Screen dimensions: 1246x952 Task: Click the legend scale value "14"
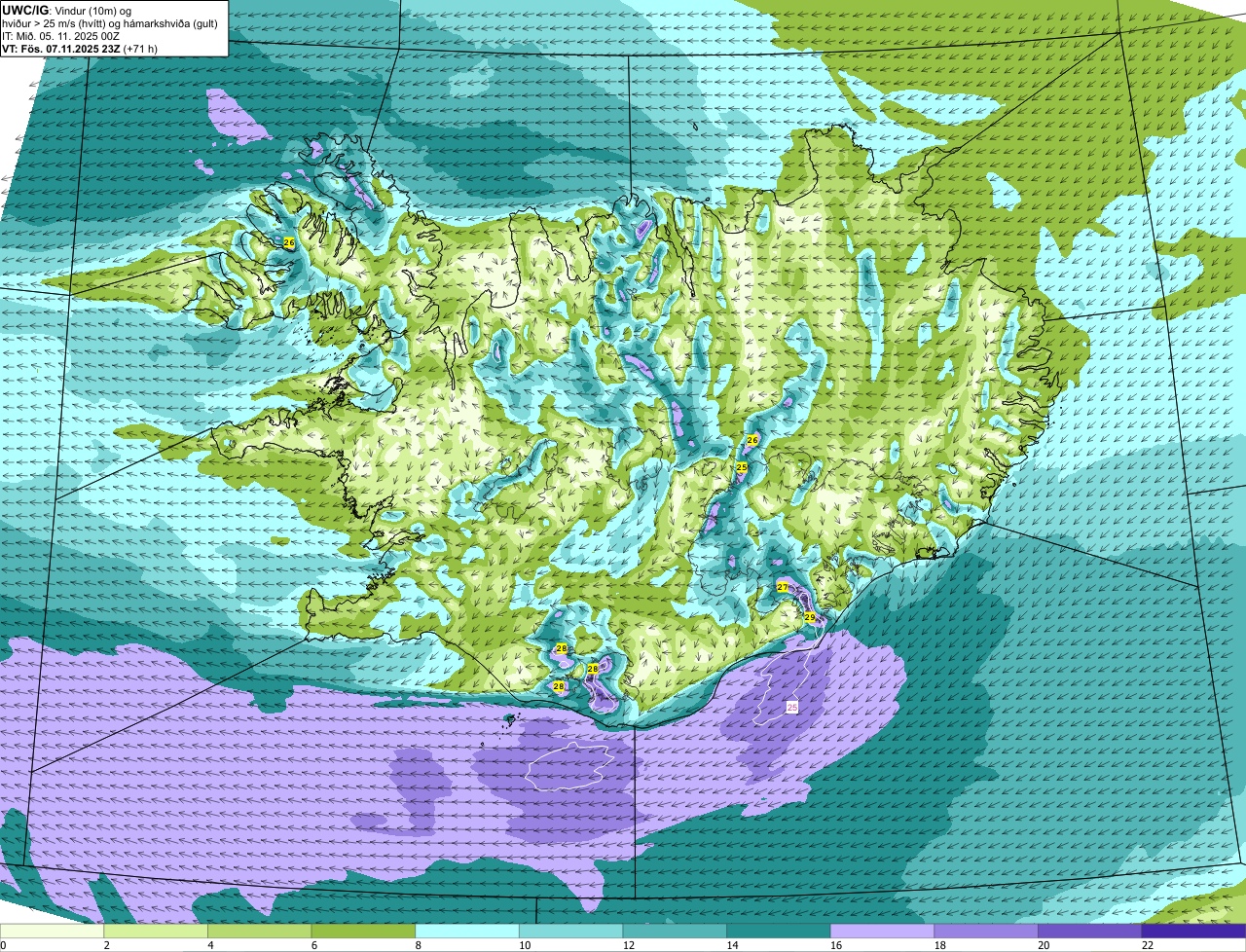[x=732, y=945]
